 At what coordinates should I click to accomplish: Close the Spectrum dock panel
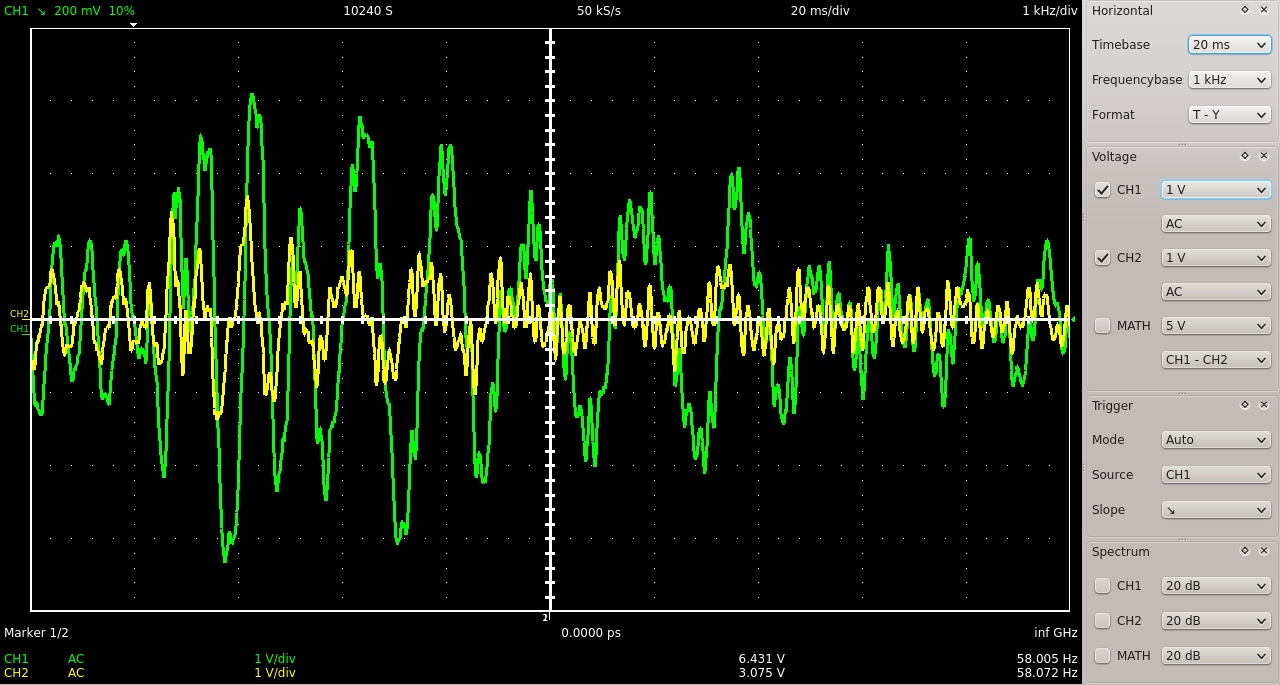pos(1264,551)
